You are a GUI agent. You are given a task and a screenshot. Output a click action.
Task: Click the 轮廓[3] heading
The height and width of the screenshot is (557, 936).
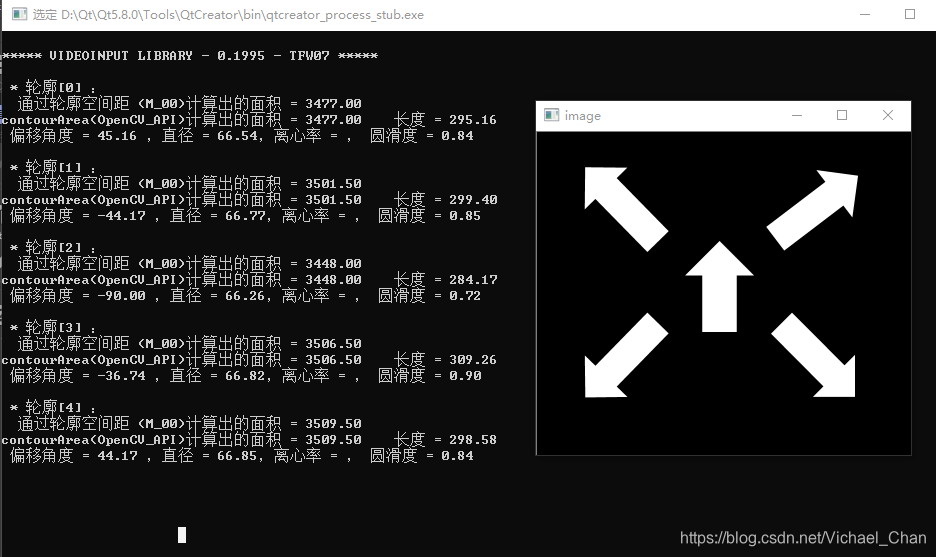tap(52, 327)
